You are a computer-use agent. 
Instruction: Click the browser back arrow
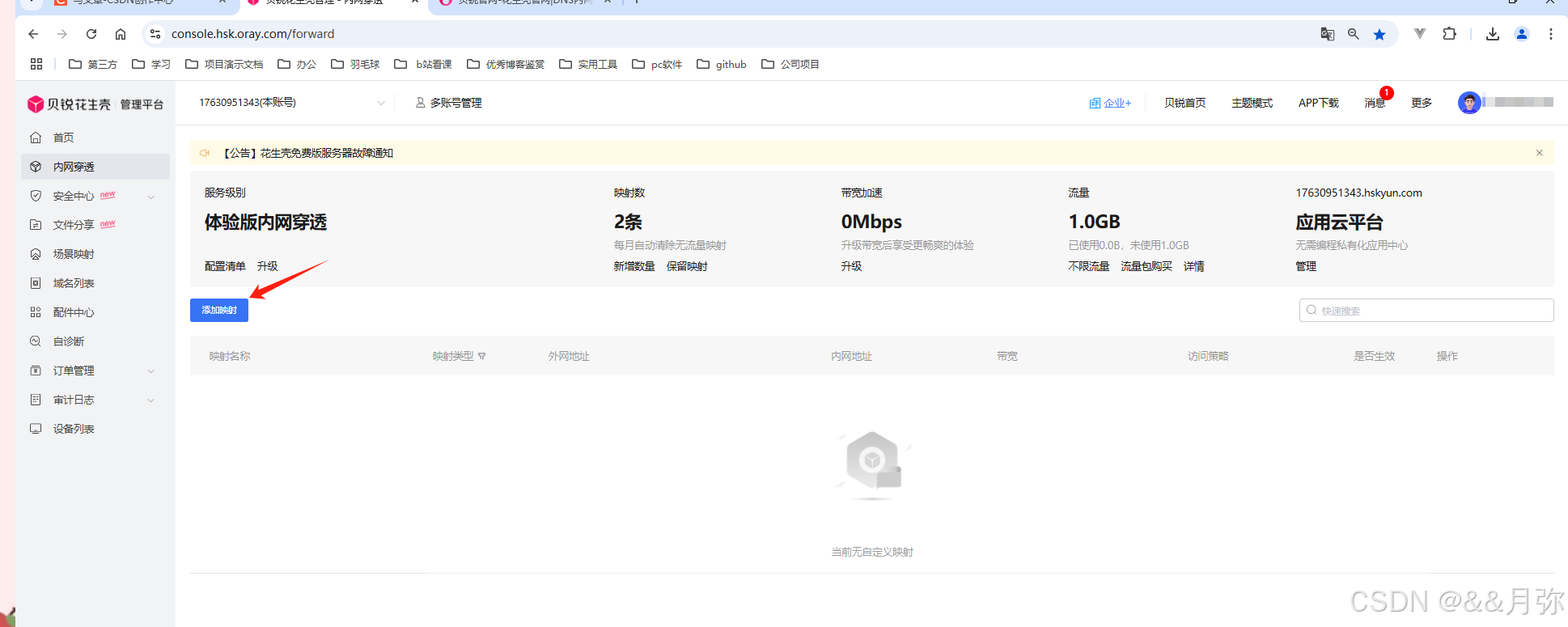pyautogui.click(x=33, y=34)
